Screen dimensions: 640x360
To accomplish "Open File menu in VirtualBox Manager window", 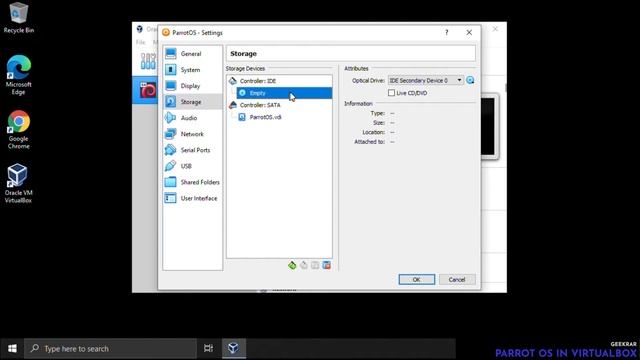I will point(140,42).
